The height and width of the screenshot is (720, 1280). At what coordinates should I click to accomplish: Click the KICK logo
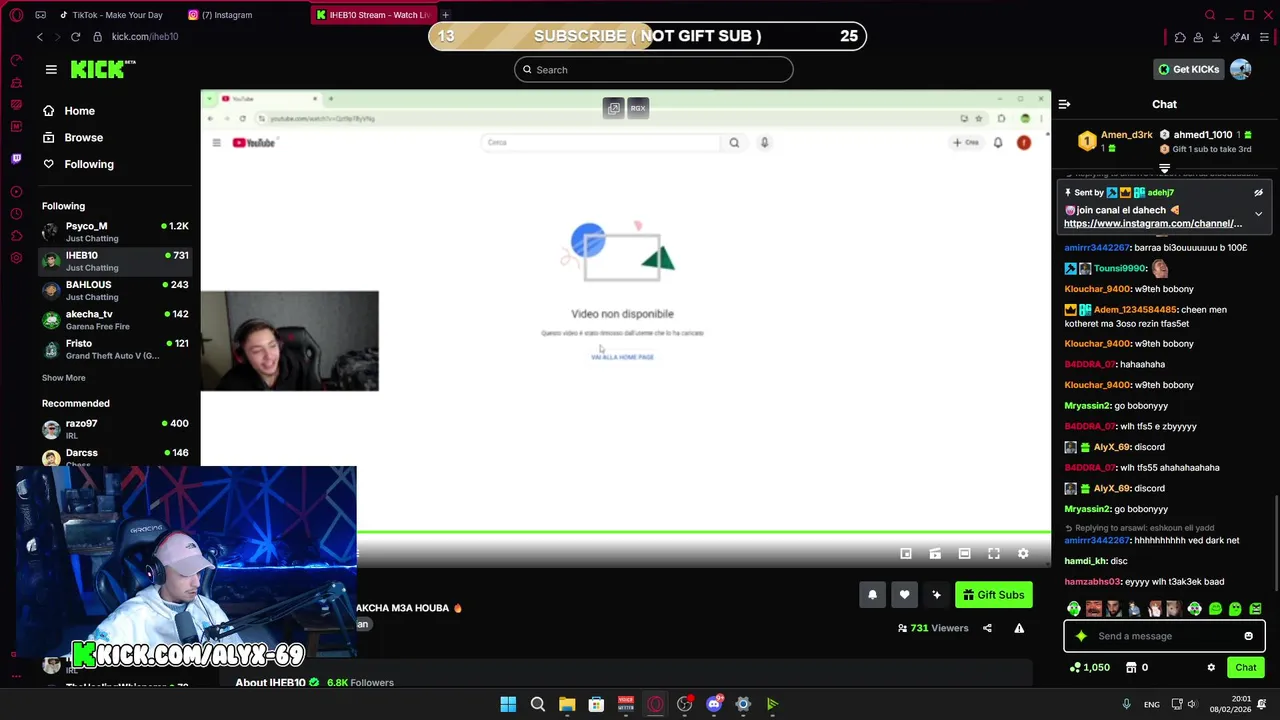[x=103, y=69]
